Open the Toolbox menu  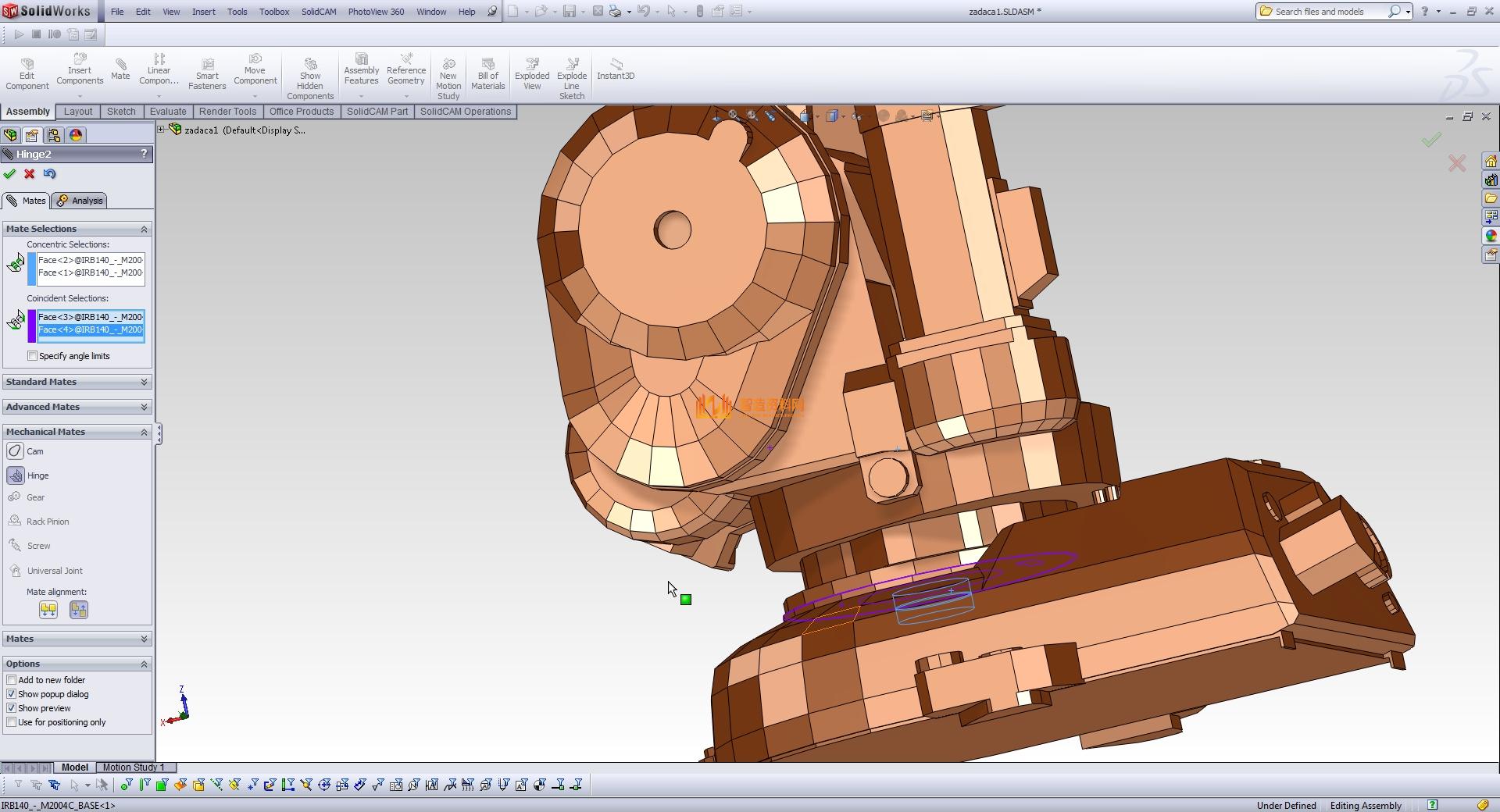pyautogui.click(x=274, y=12)
